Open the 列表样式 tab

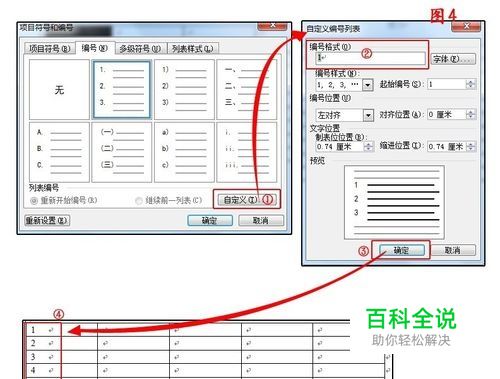(193, 49)
